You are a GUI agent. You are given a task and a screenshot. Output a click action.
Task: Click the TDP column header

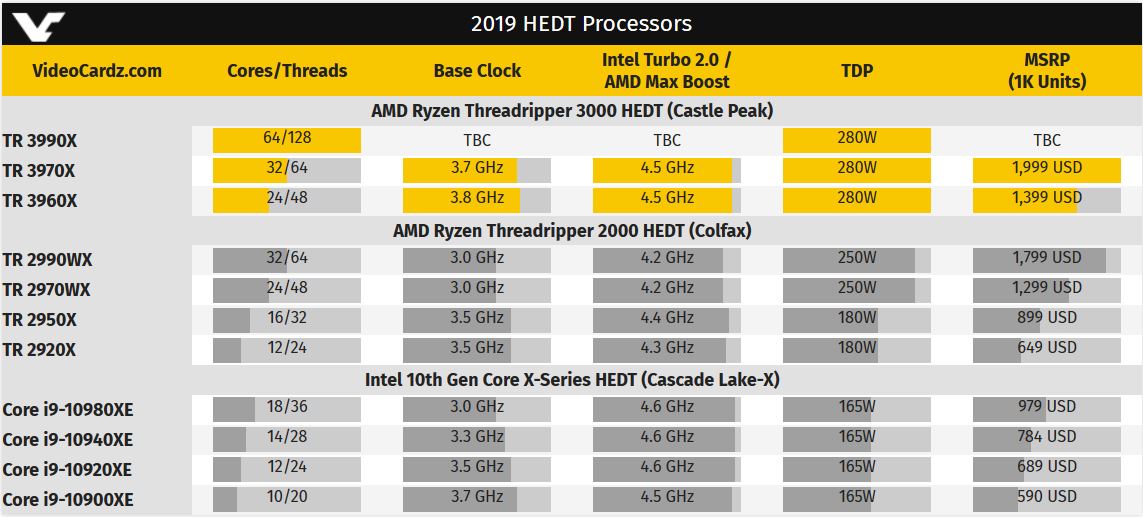pyautogui.click(x=857, y=71)
